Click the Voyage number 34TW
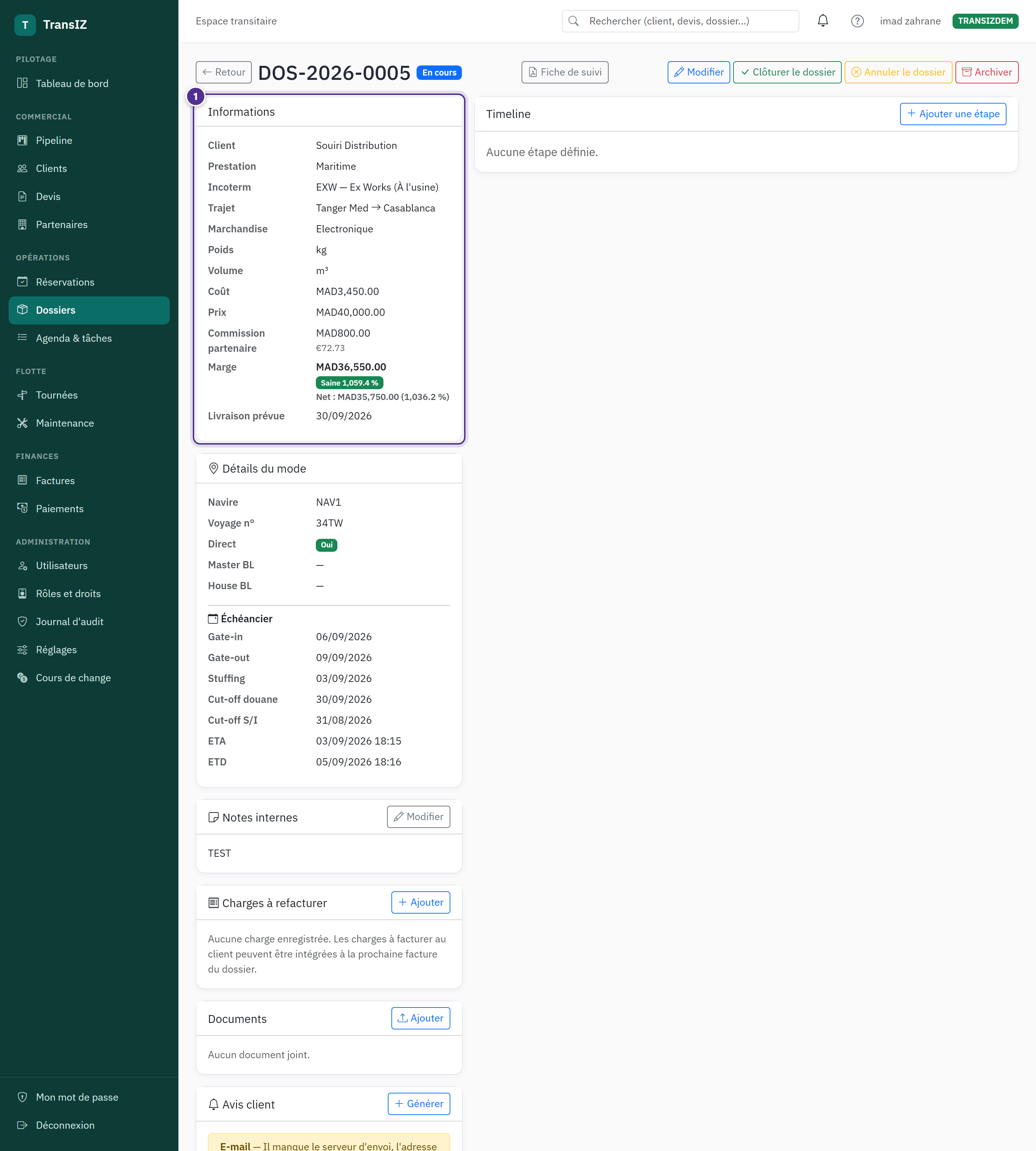Screen dimensions: 1036x1151 tap(330, 523)
